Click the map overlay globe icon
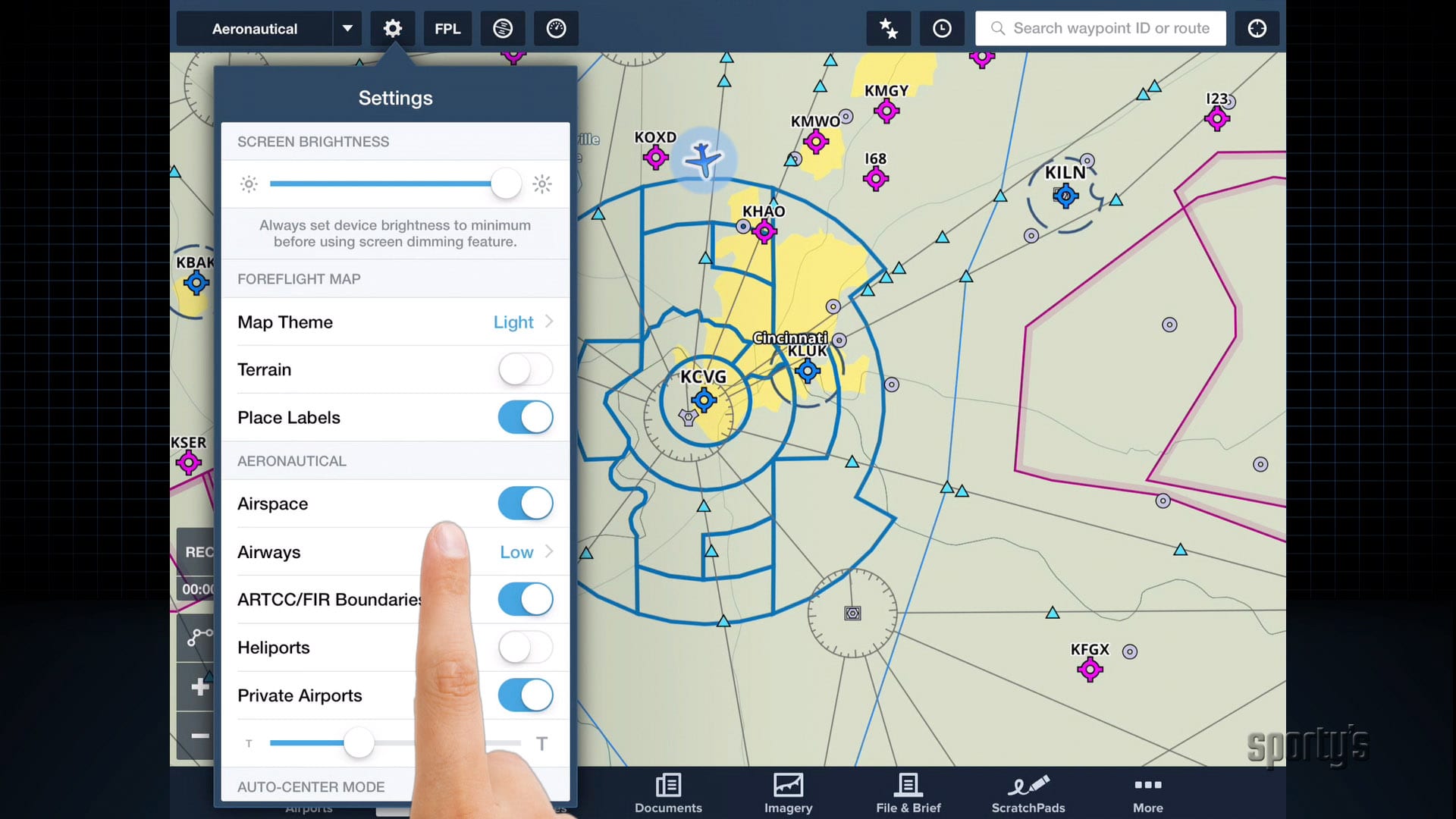Image resolution: width=1456 pixels, height=819 pixels. tap(503, 29)
